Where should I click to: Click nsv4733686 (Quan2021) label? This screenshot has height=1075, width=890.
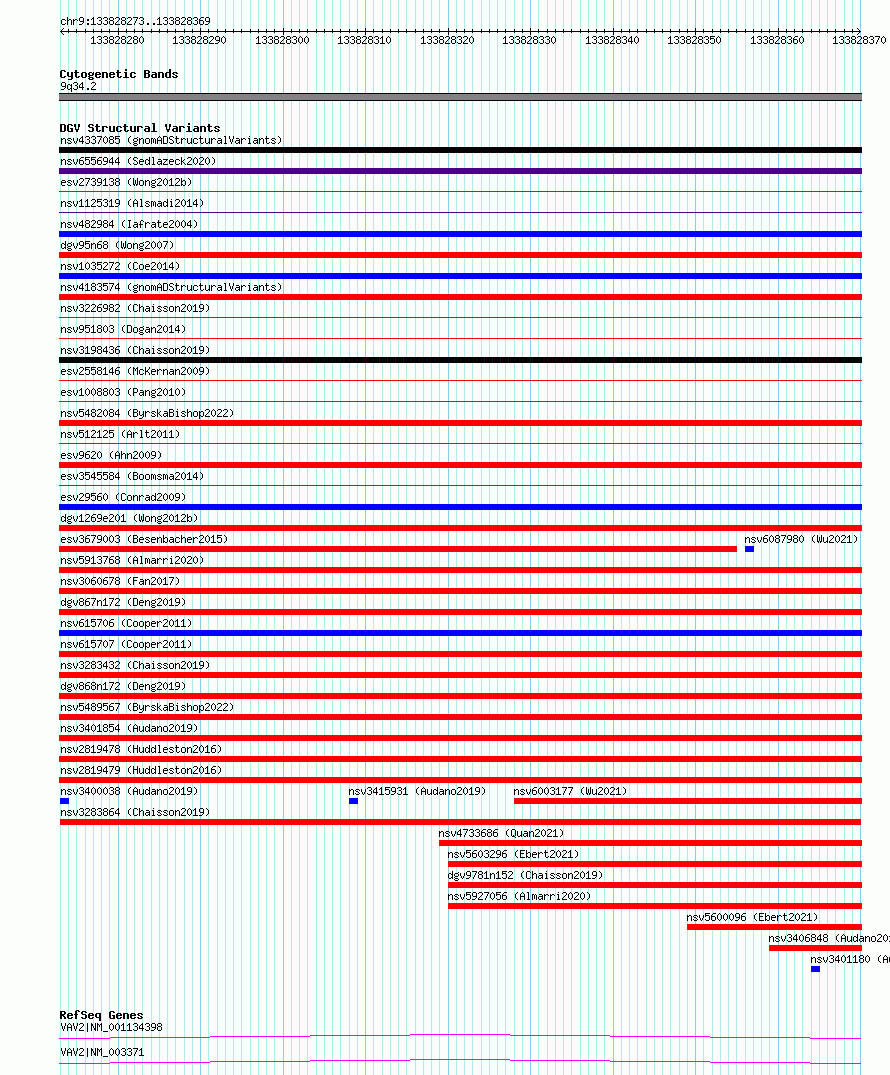(x=501, y=834)
